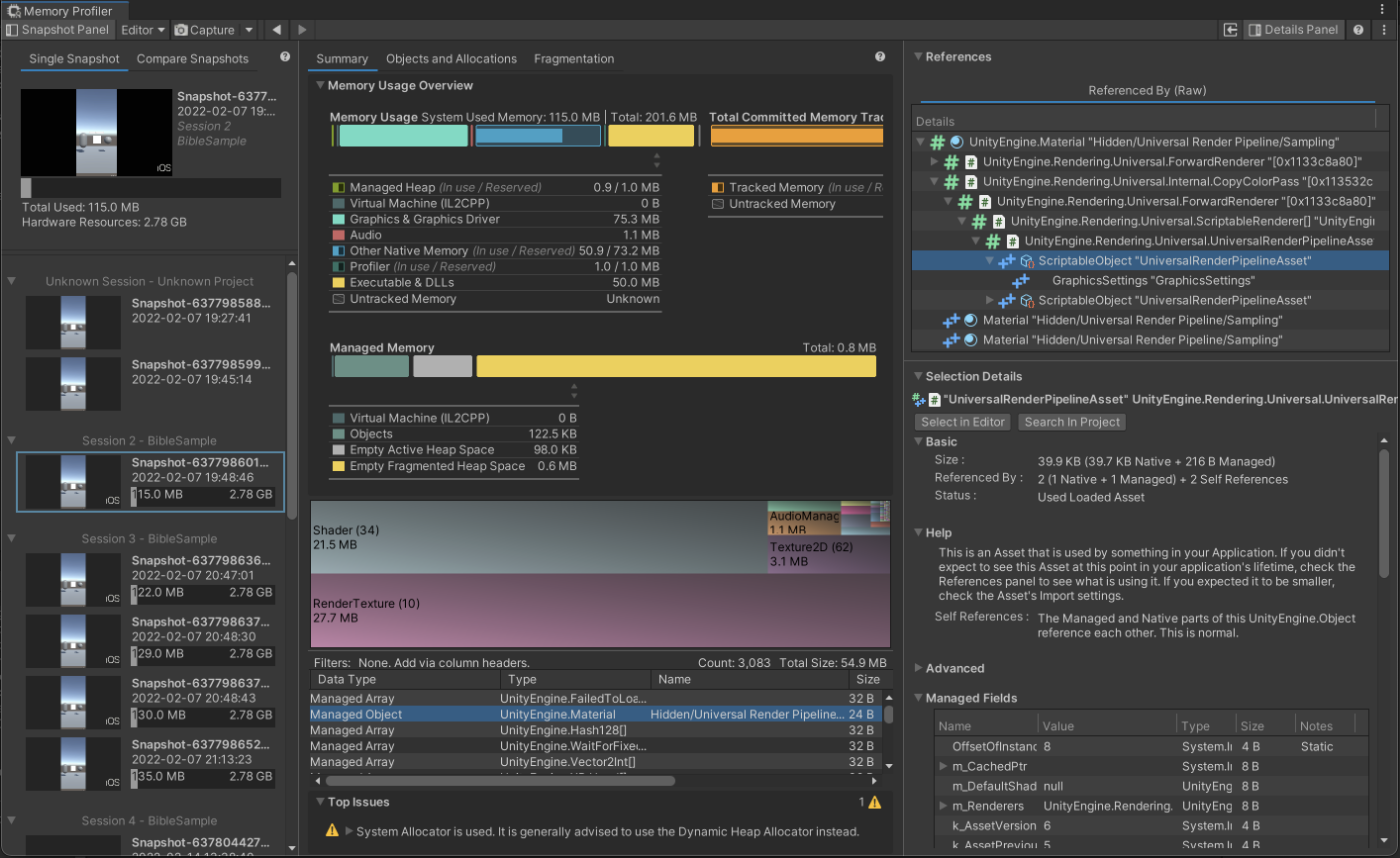
Task: Open the help icon in the Summary view
Action: [x=880, y=57]
